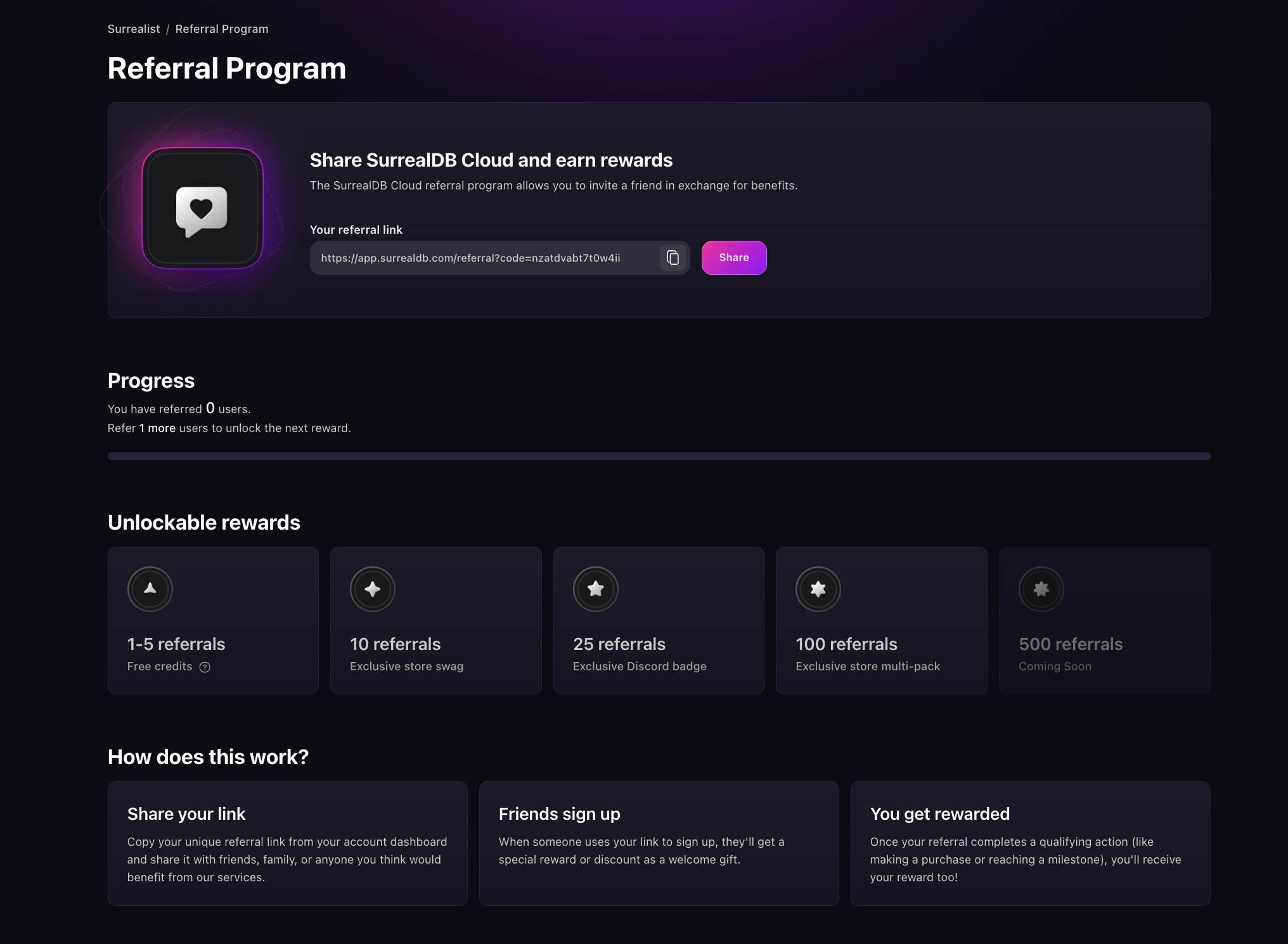Select the star icon for 25 referrals

[x=595, y=589]
